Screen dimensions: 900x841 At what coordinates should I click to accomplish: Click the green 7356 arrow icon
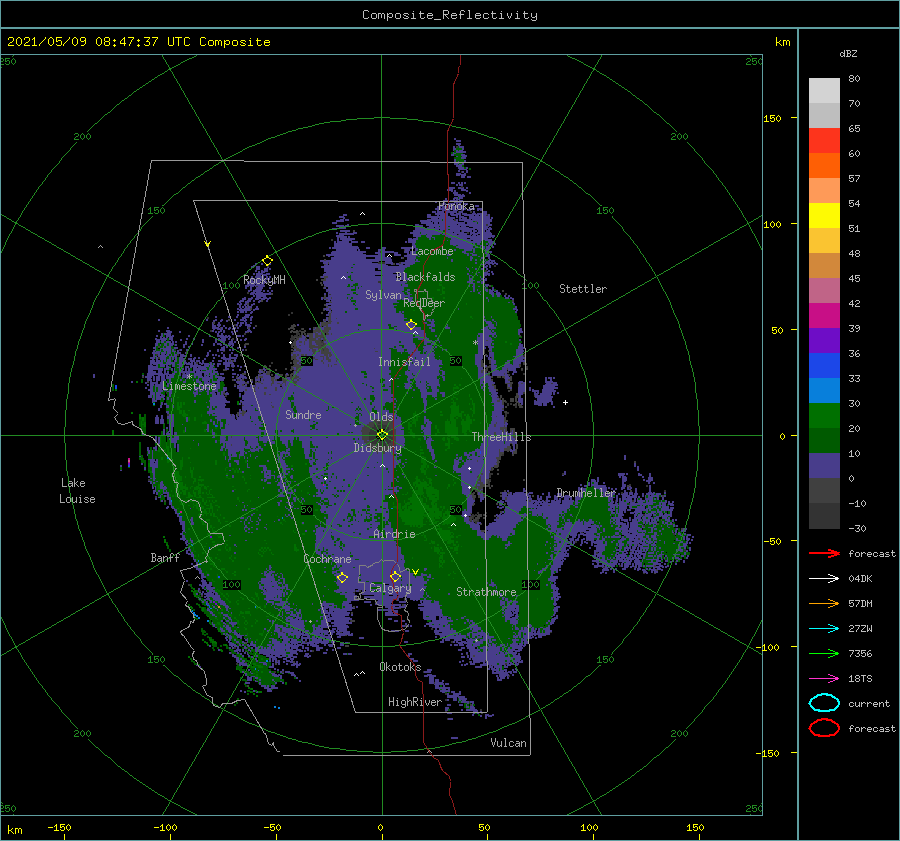coord(824,653)
